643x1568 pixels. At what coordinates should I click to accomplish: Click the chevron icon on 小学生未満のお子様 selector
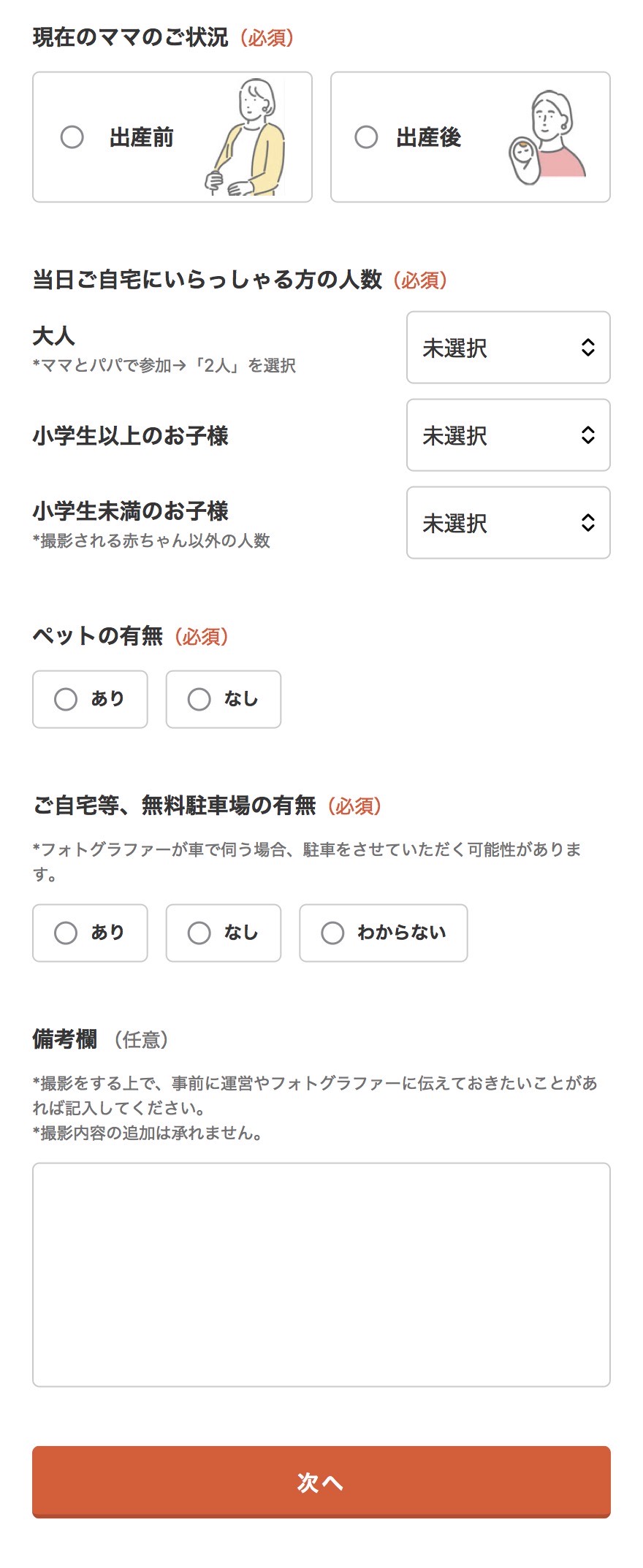(589, 524)
